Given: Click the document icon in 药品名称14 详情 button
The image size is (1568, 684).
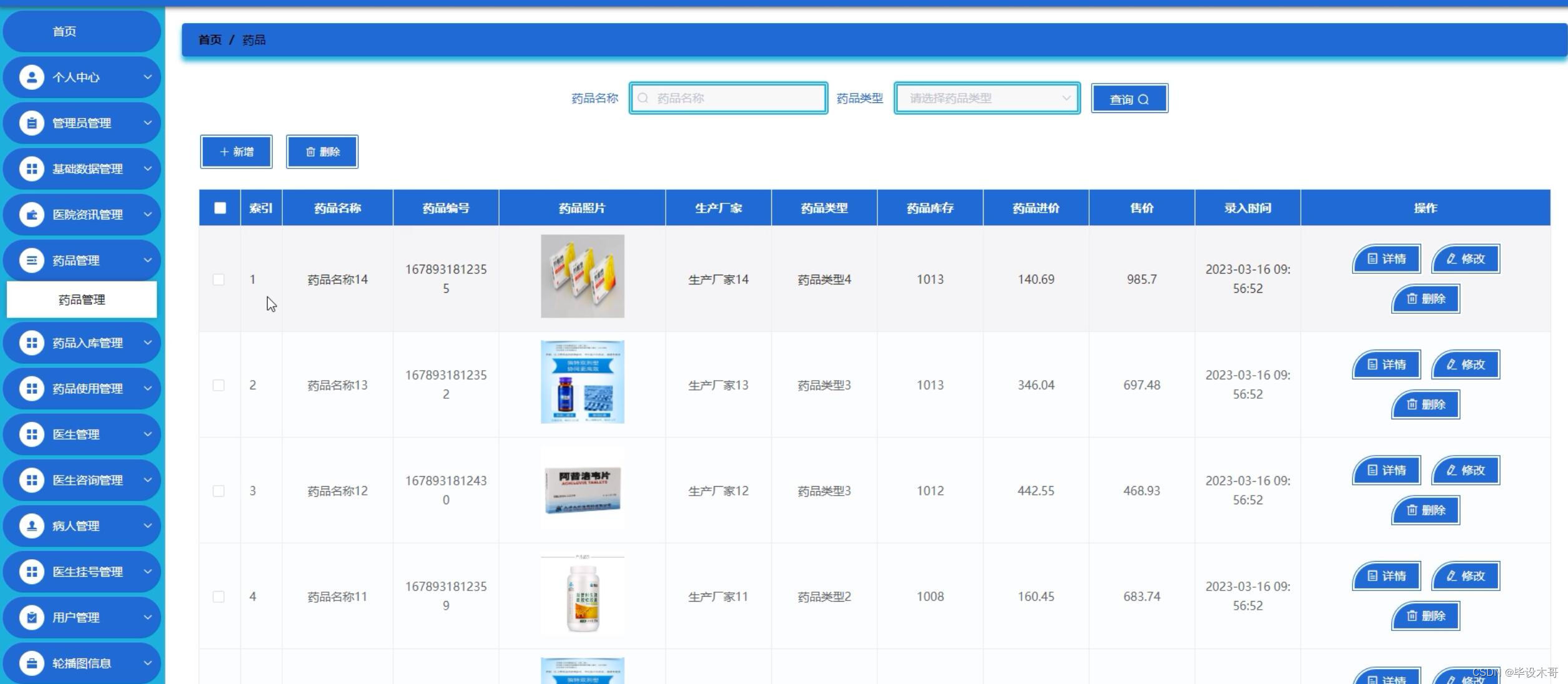Looking at the screenshot, I should click(1372, 258).
